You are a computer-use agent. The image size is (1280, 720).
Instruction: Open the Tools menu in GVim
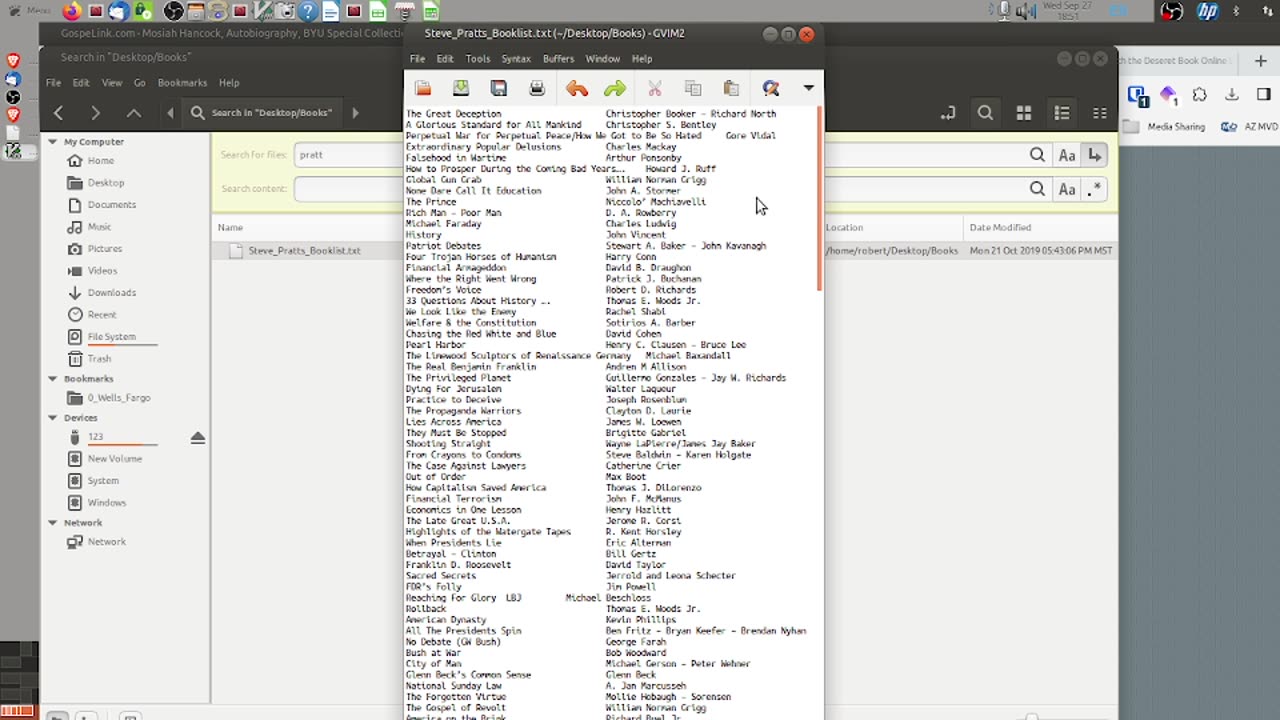[478, 59]
